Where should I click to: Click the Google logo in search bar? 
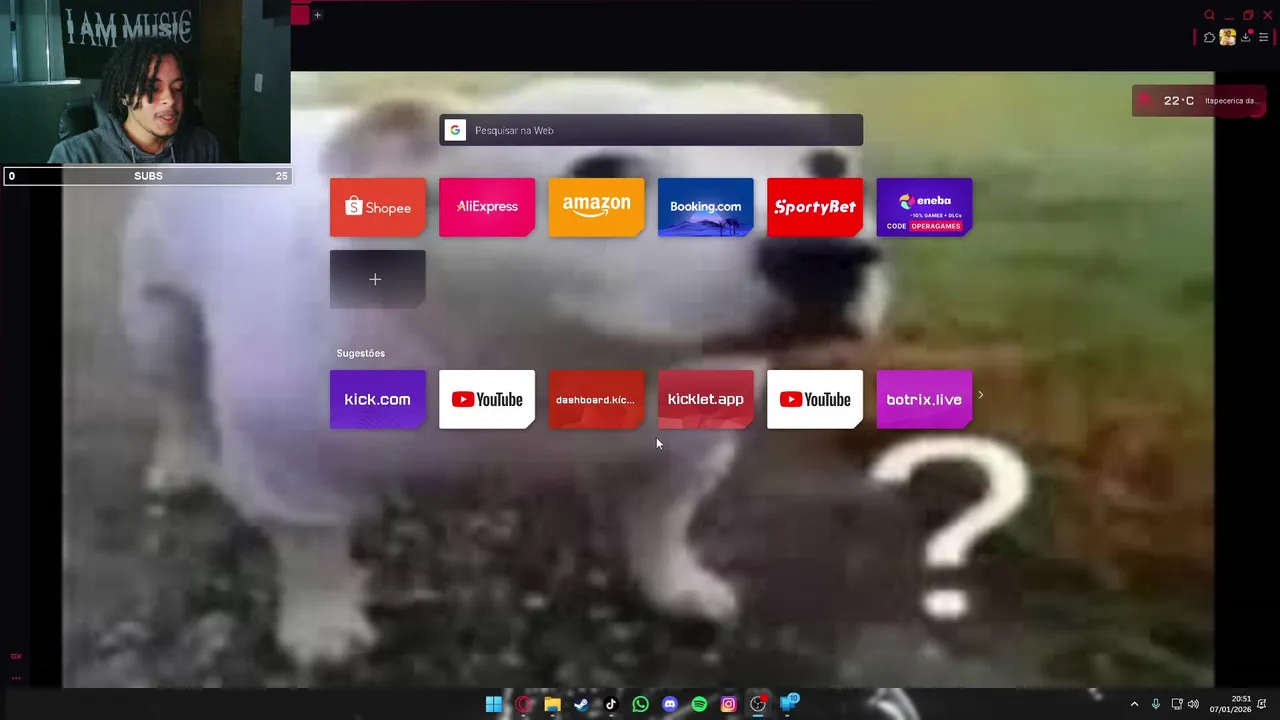click(x=455, y=130)
